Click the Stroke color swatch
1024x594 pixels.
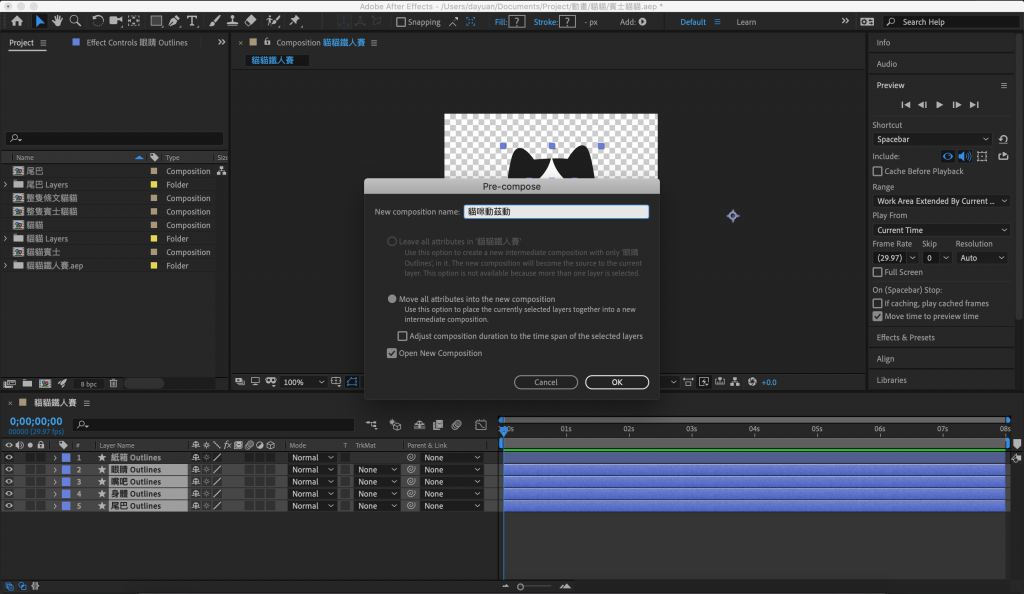[568, 22]
